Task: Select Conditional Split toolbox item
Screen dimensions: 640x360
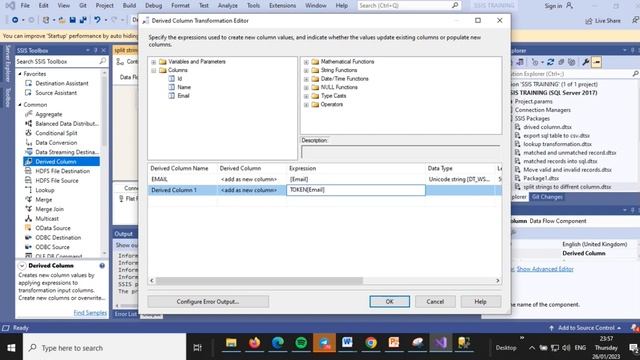Action: (51, 133)
